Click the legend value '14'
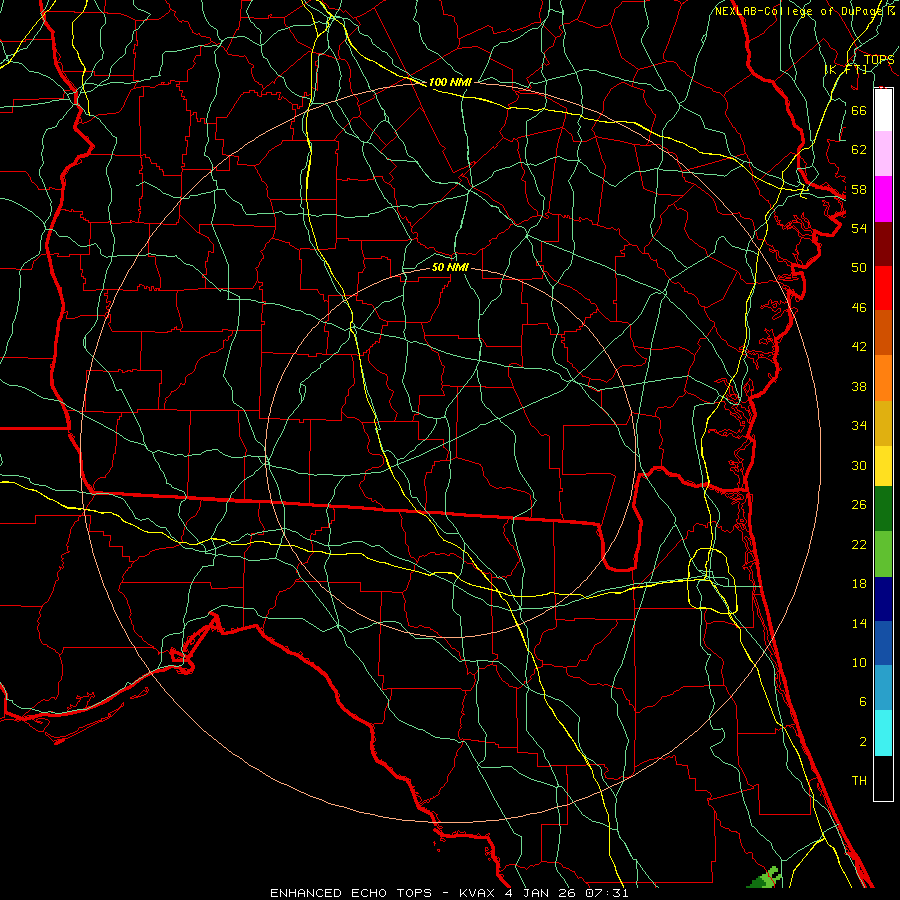Screen dimensions: 900x900 point(859,623)
